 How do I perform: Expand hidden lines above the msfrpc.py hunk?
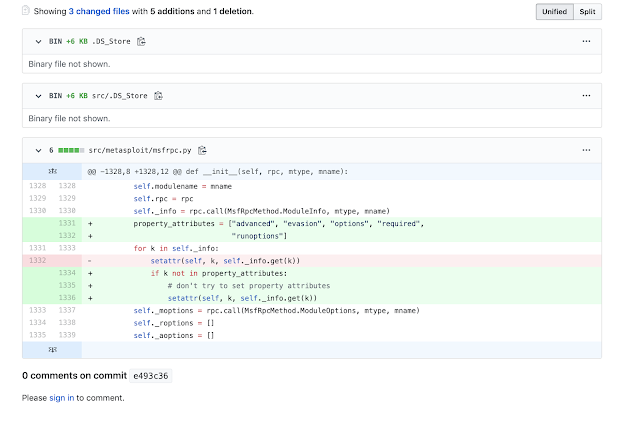(52, 171)
